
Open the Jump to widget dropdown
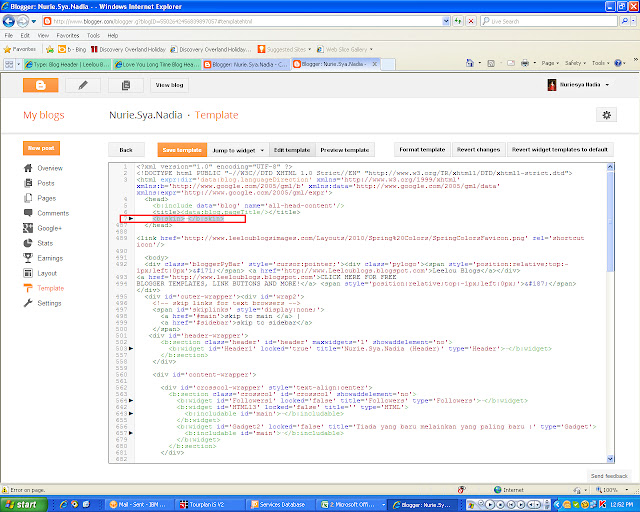[238, 150]
